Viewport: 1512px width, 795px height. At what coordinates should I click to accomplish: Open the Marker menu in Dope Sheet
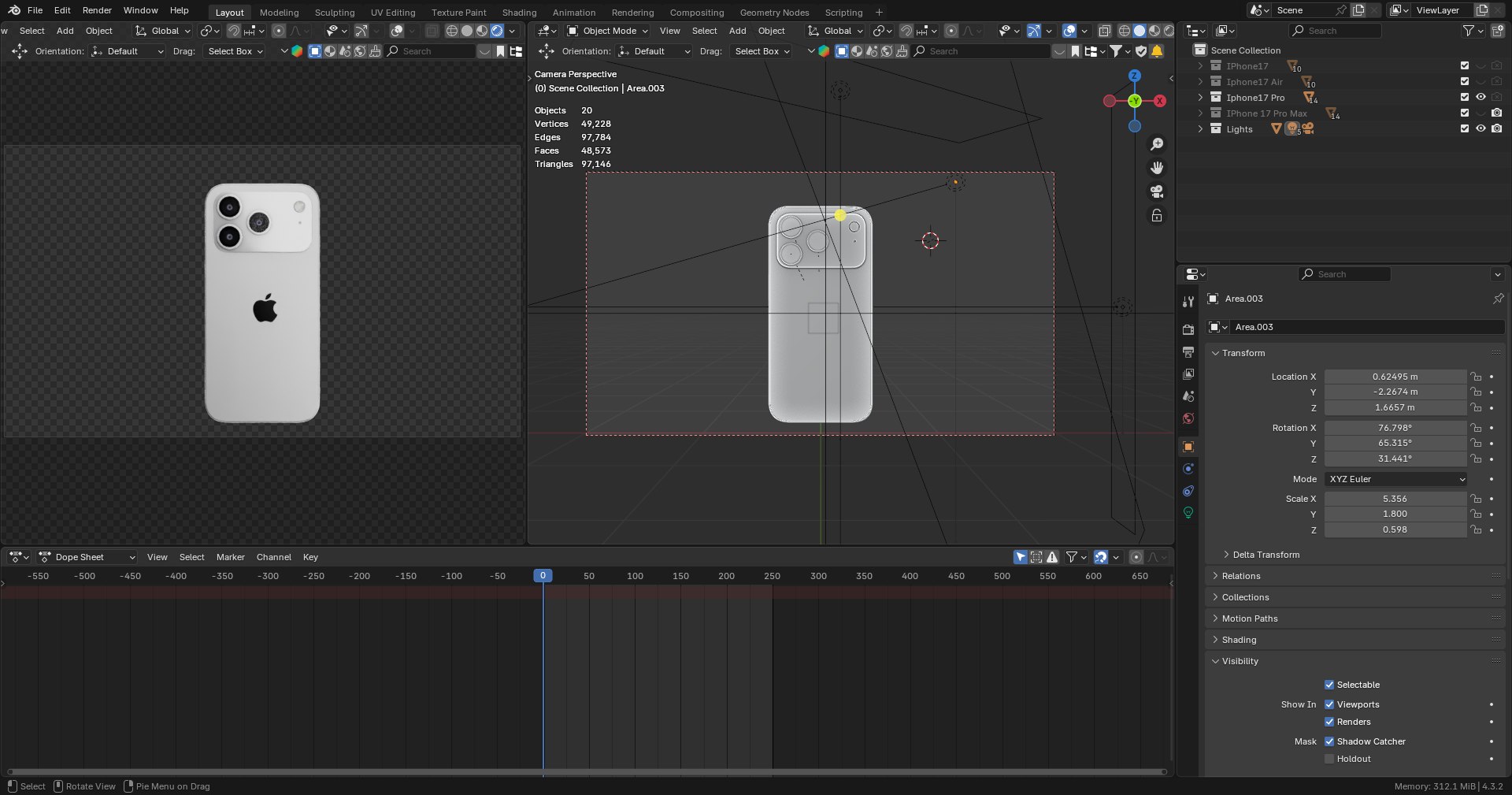tap(230, 557)
